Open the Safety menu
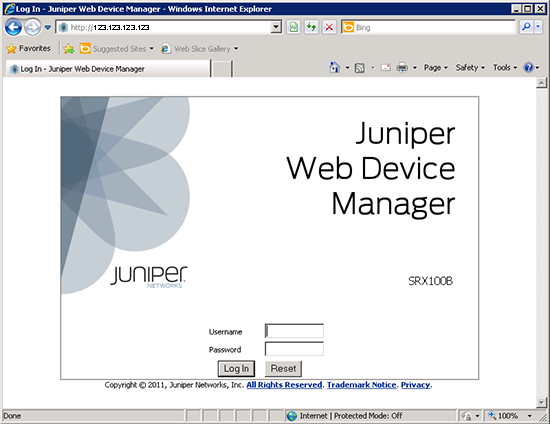Image resolution: width=550 pixels, height=424 pixels. pyautogui.click(x=470, y=67)
